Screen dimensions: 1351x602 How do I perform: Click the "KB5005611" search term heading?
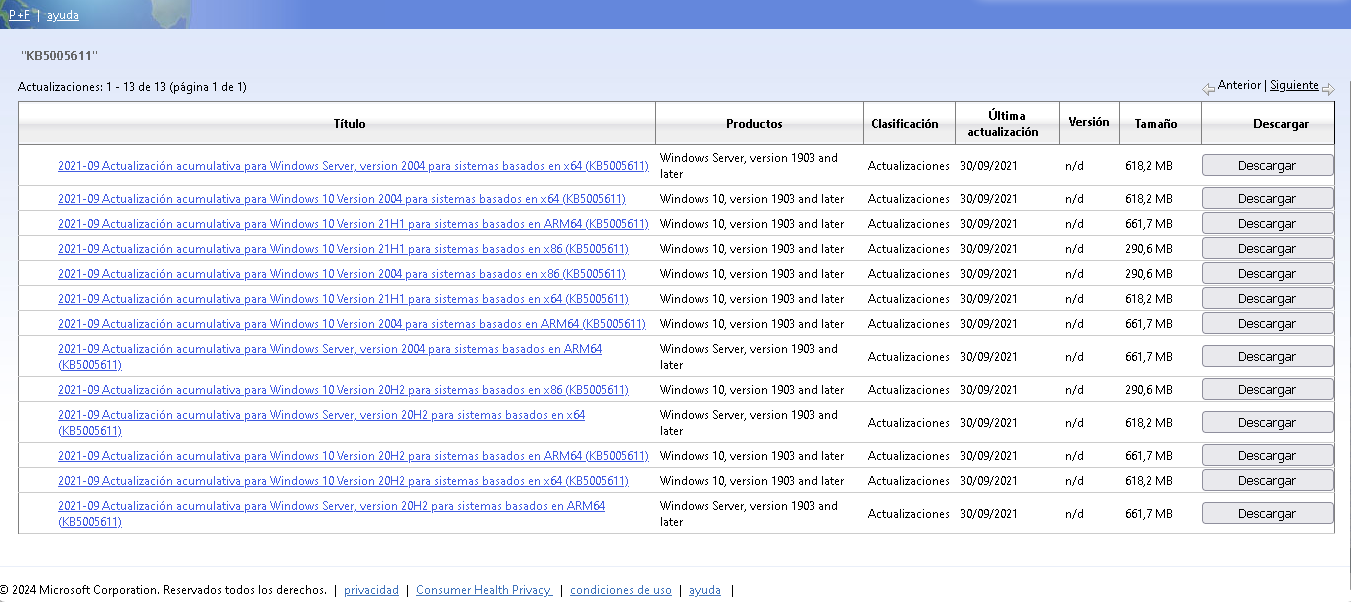click(x=59, y=55)
